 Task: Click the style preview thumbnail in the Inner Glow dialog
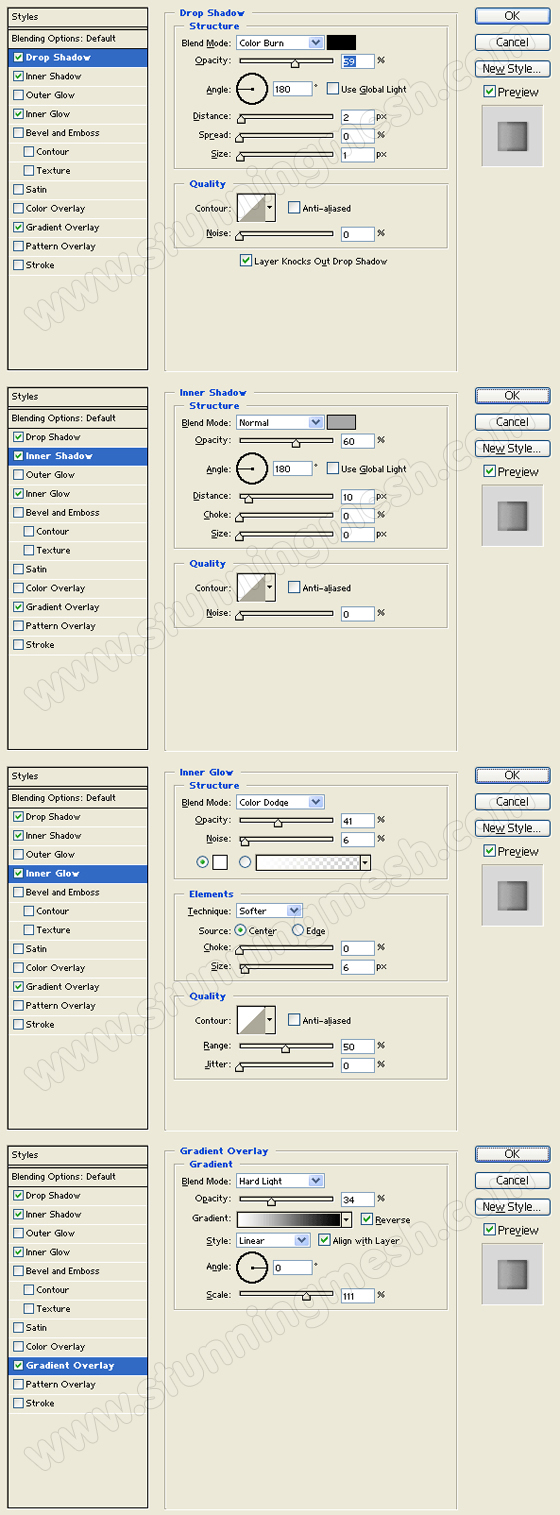(x=512, y=895)
